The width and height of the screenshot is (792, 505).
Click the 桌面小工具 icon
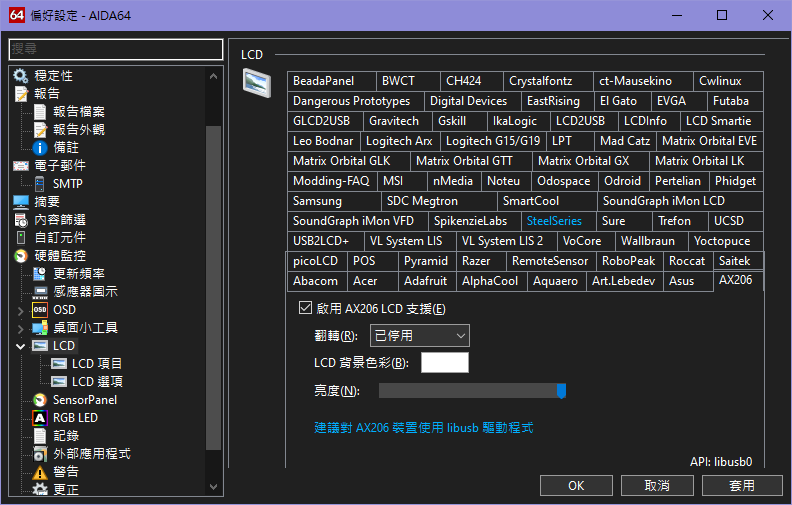coord(40,328)
